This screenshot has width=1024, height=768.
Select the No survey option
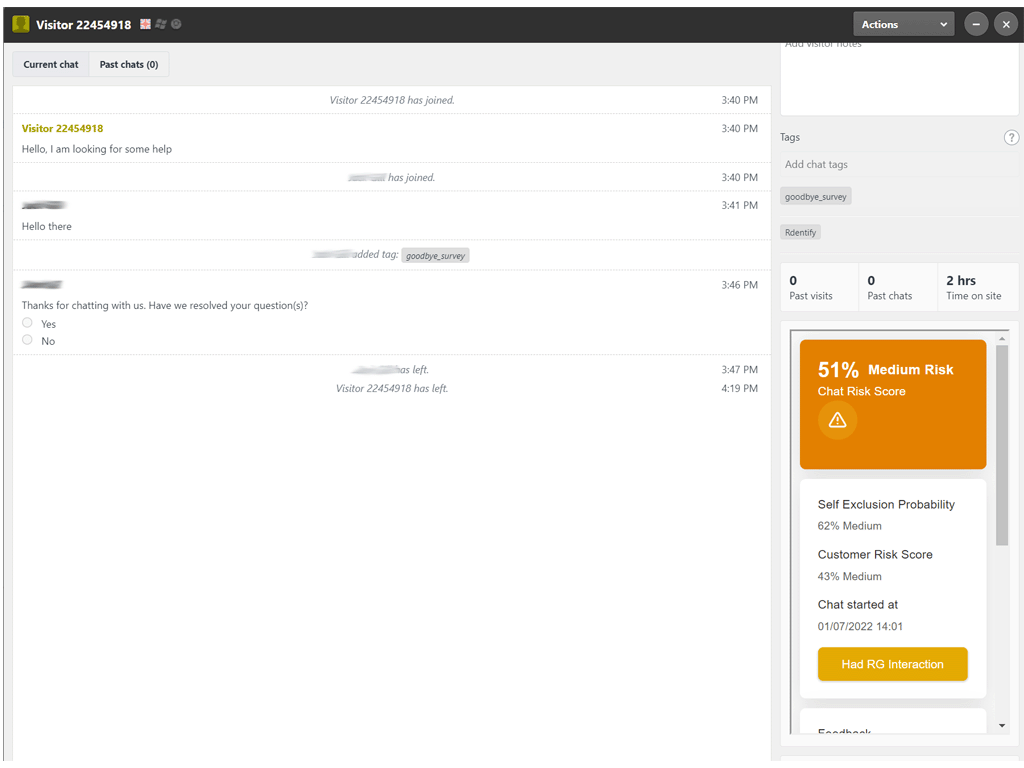[x=27, y=340]
